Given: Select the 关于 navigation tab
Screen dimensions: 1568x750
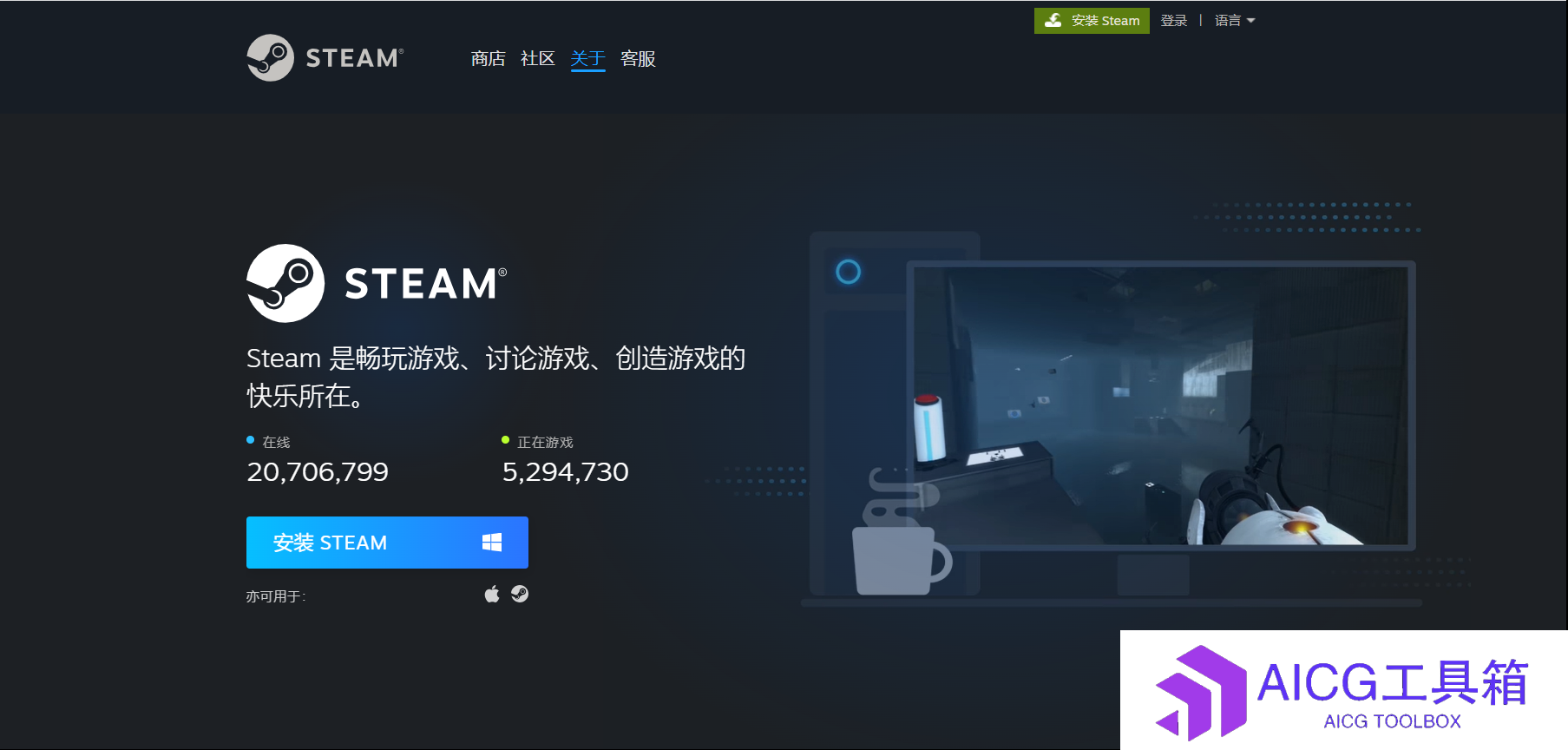Looking at the screenshot, I should (587, 58).
